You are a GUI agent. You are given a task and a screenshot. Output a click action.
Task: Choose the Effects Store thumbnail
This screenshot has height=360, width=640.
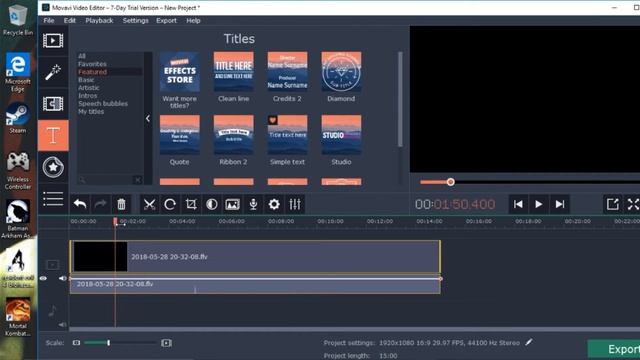tap(180, 71)
